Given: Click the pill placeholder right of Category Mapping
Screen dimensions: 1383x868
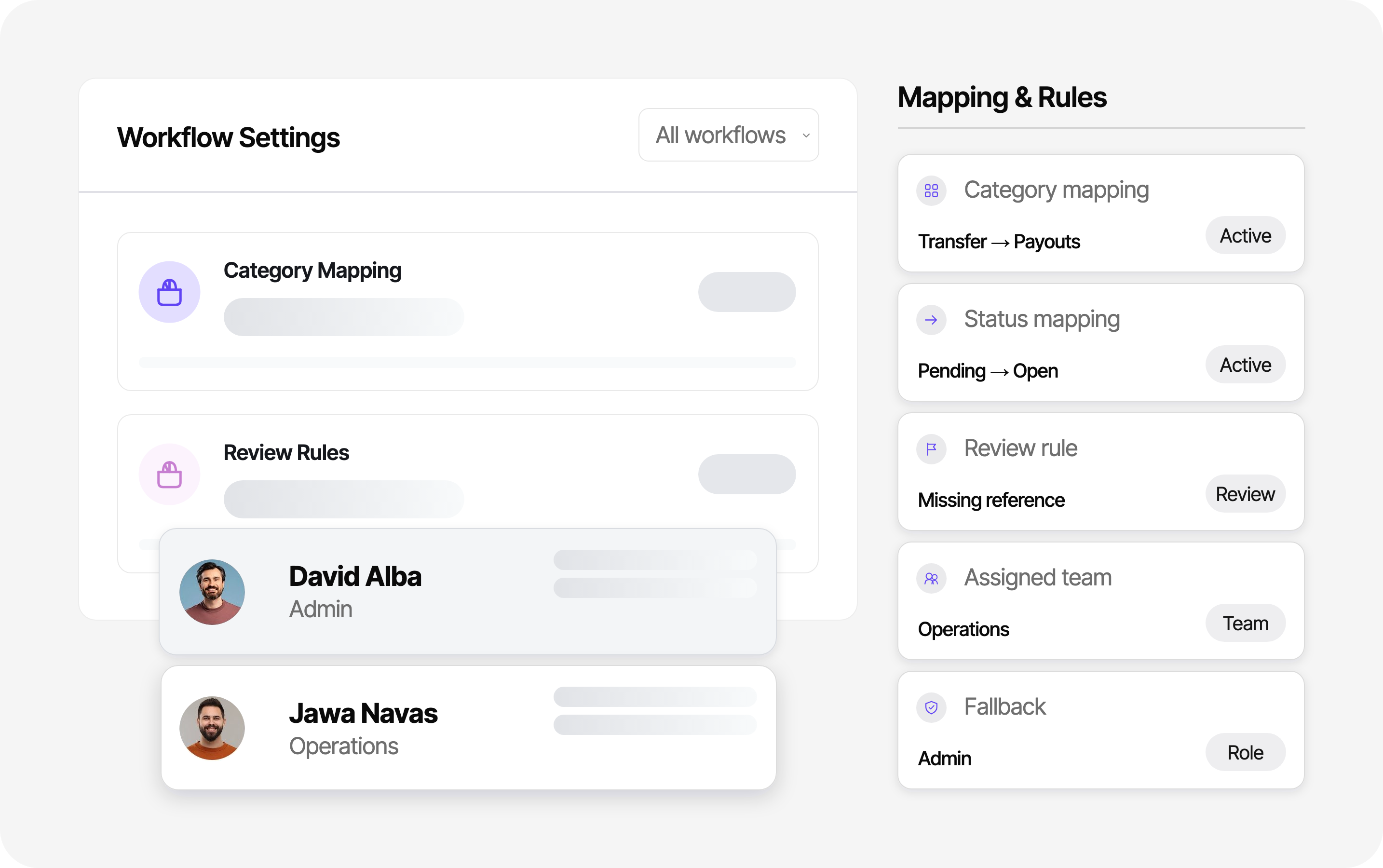Looking at the screenshot, I should point(747,292).
